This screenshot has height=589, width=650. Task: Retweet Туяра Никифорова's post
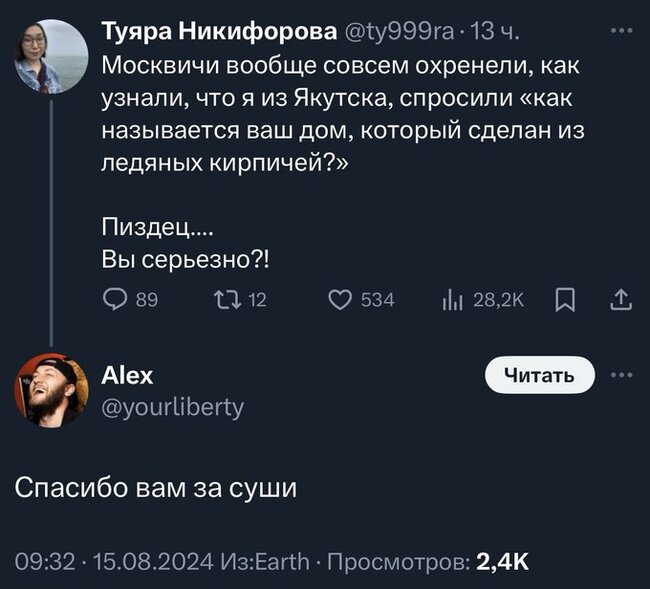click(226, 299)
